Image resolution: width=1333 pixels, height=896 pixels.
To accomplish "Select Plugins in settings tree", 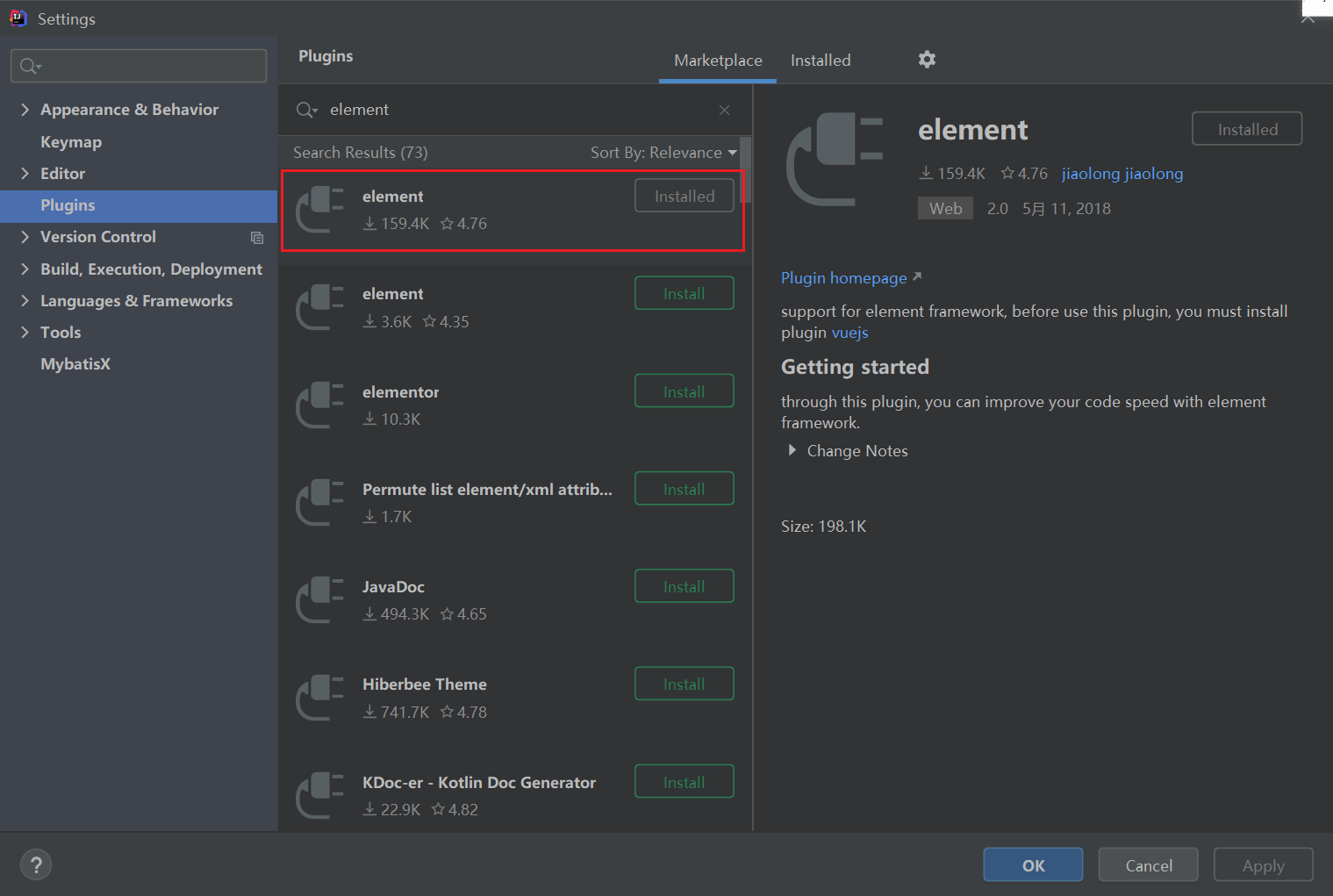I will coord(68,205).
